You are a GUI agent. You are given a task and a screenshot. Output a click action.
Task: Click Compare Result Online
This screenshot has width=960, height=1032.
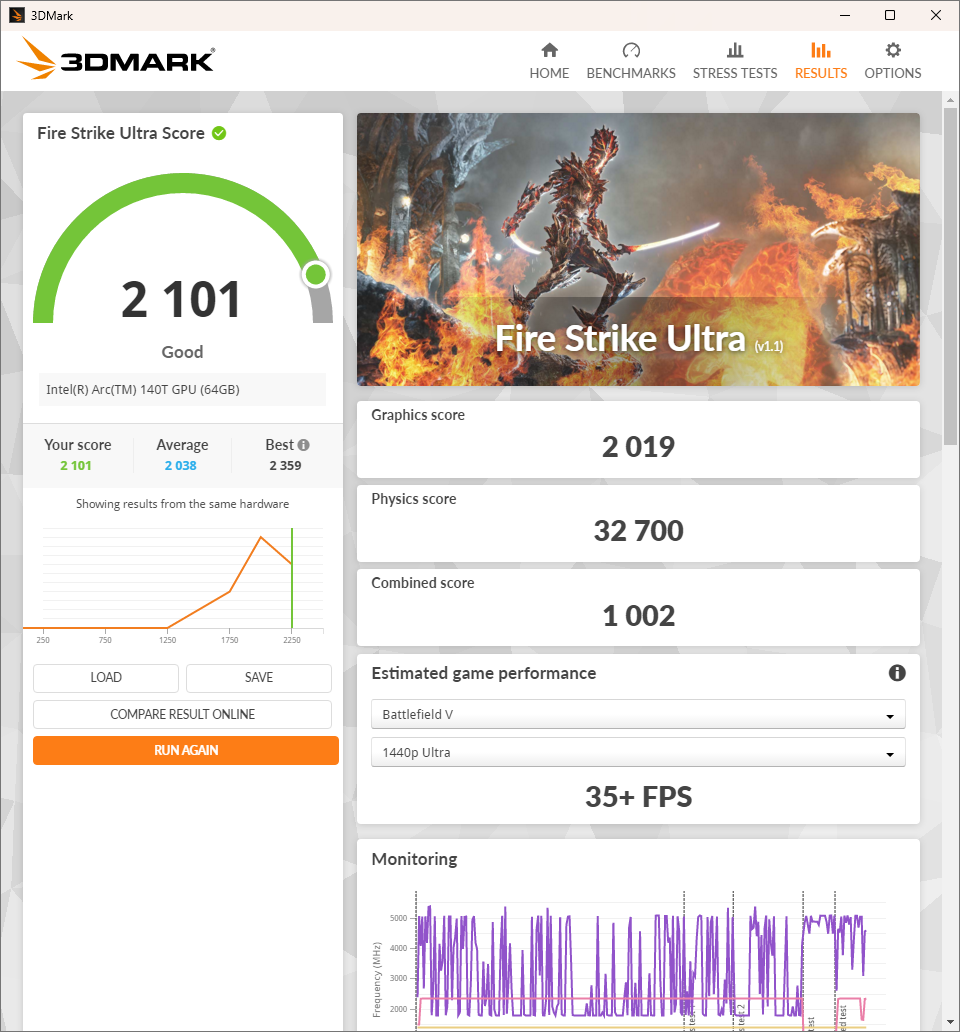[182, 714]
